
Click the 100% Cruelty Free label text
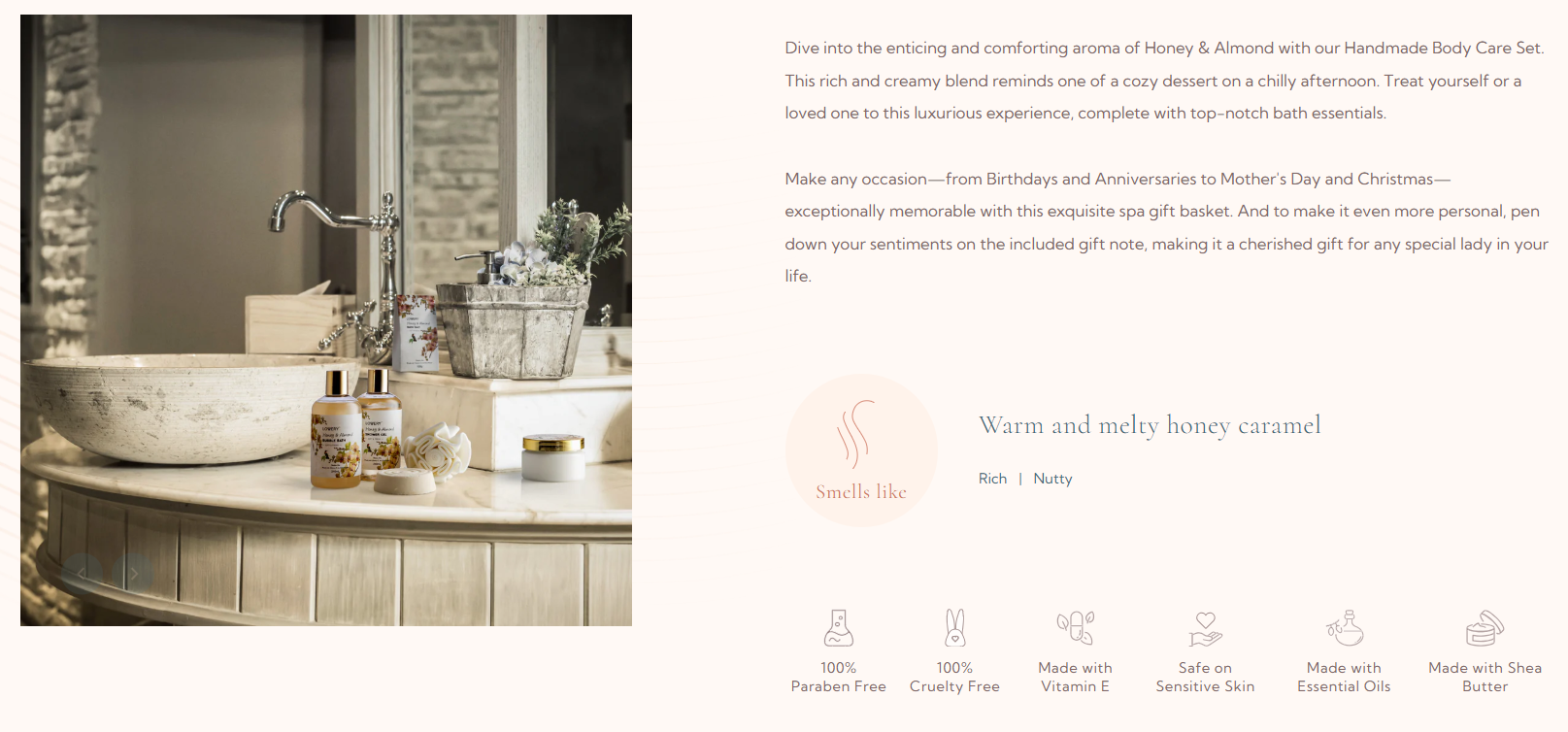click(x=955, y=678)
